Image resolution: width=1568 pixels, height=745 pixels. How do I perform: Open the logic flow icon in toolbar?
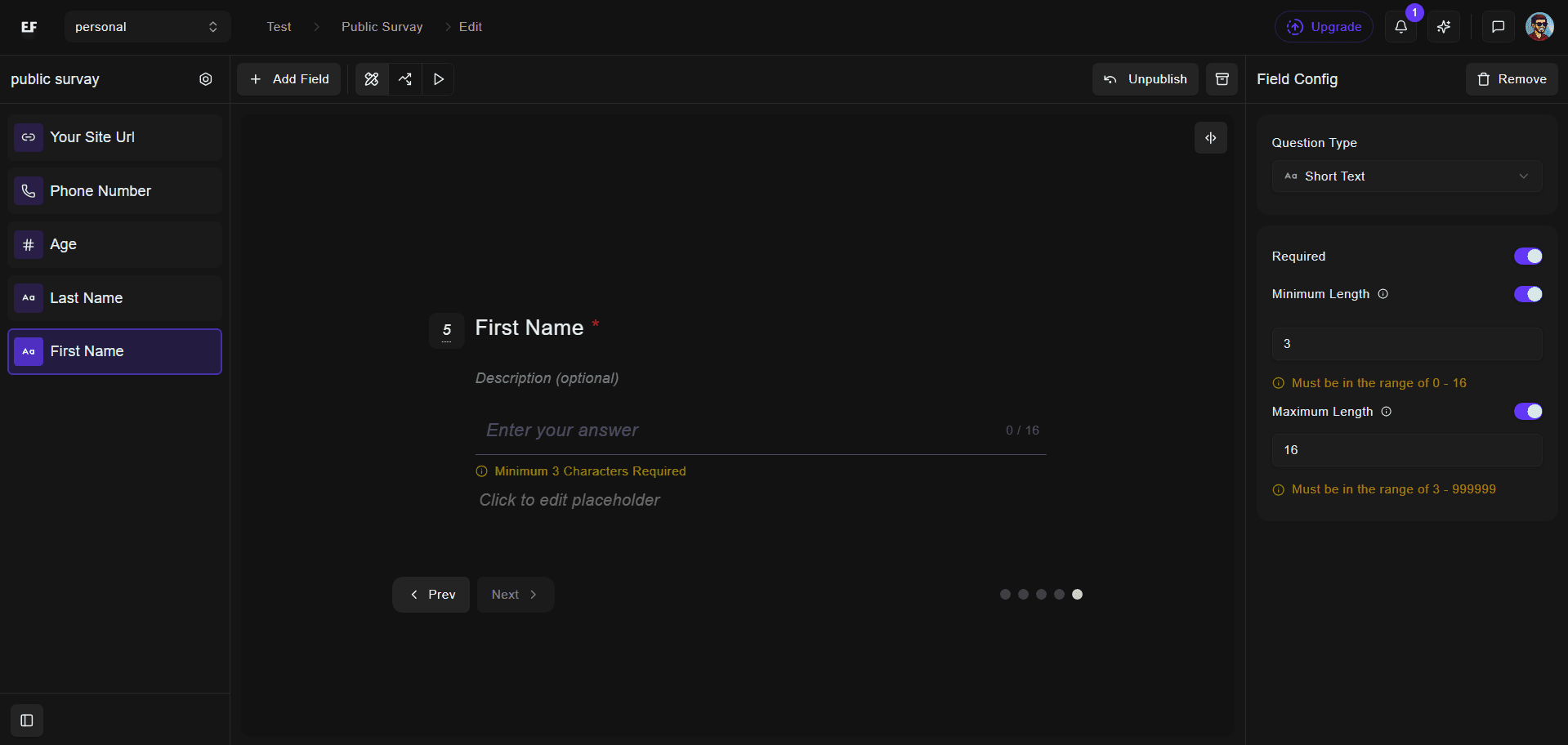tap(405, 79)
